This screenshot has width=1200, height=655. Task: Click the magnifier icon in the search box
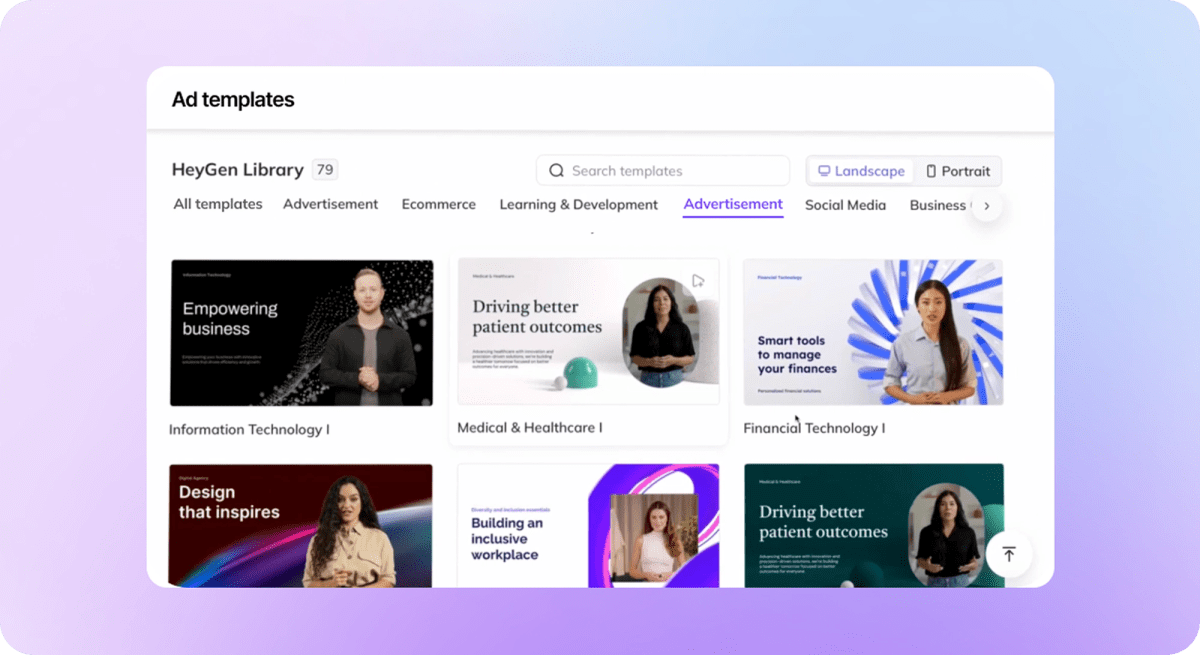coord(557,171)
